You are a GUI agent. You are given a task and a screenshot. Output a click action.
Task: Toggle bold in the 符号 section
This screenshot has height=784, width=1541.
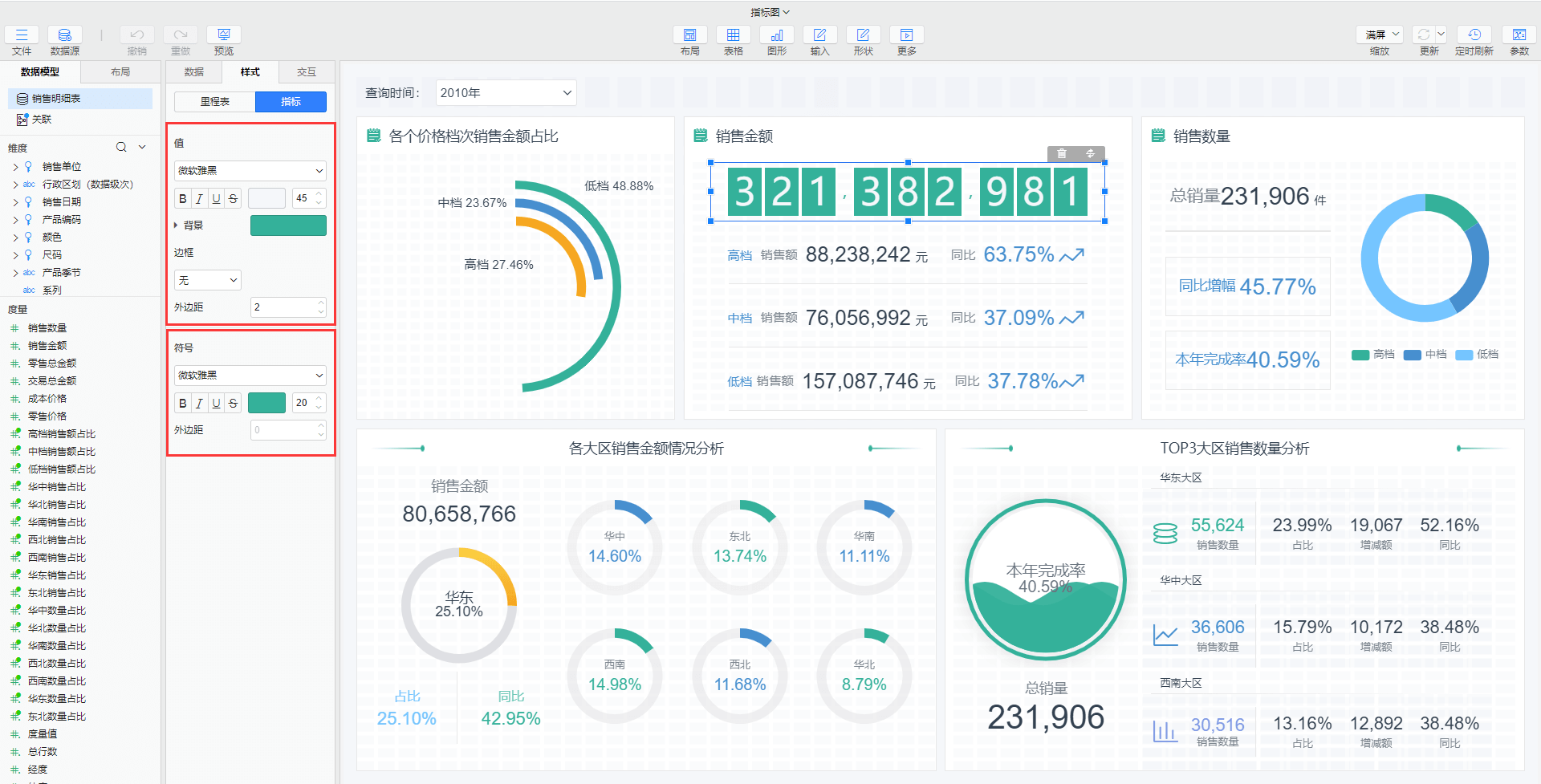click(x=183, y=403)
